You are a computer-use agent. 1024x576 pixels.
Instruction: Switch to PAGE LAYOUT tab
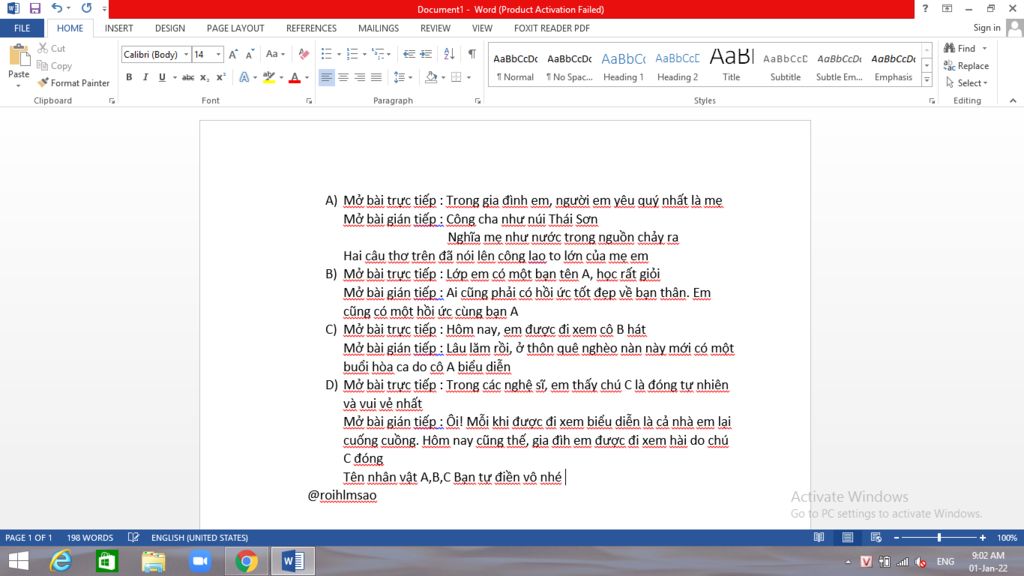[235, 28]
